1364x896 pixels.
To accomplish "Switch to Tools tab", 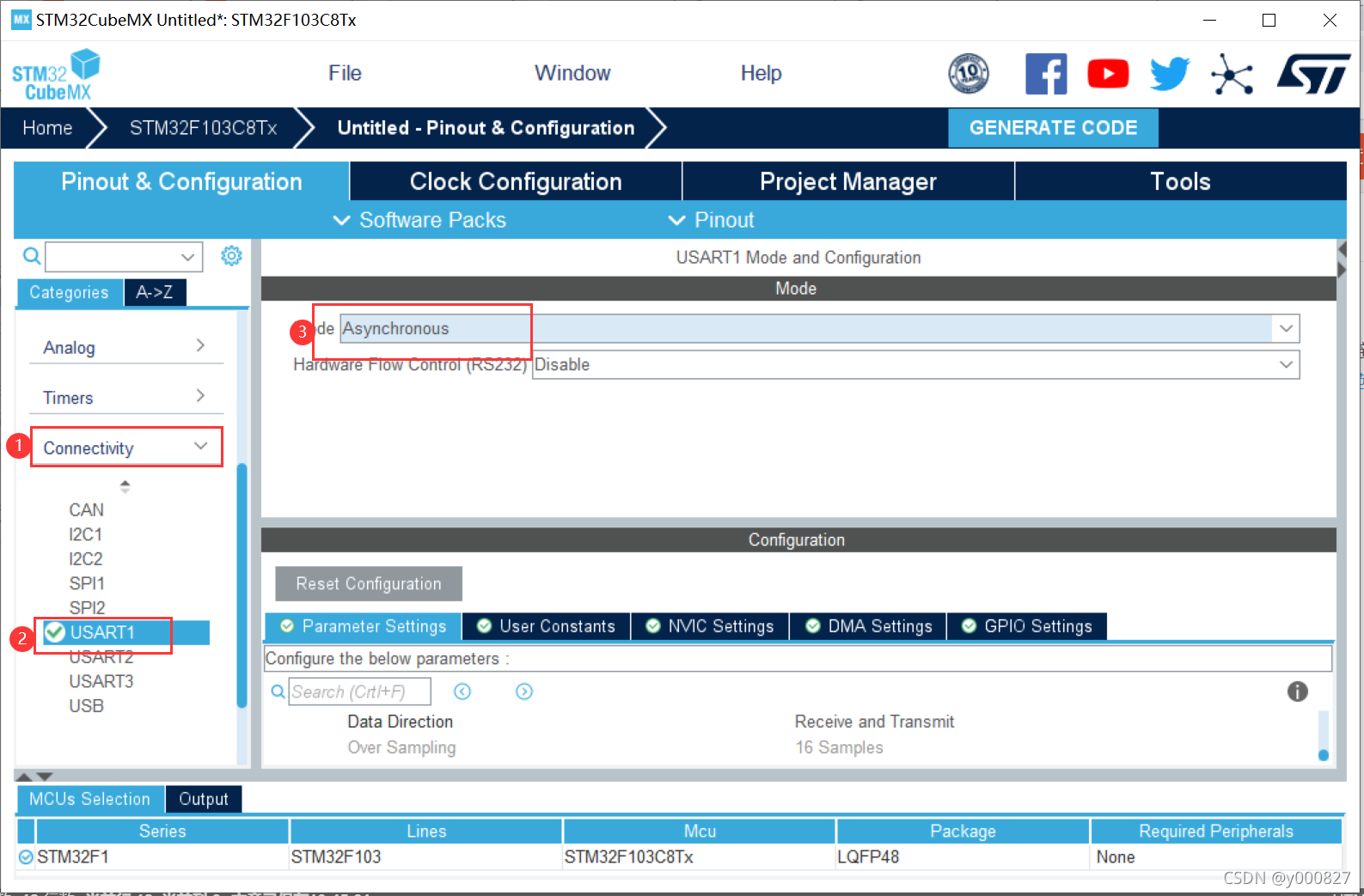I will pos(1181,181).
